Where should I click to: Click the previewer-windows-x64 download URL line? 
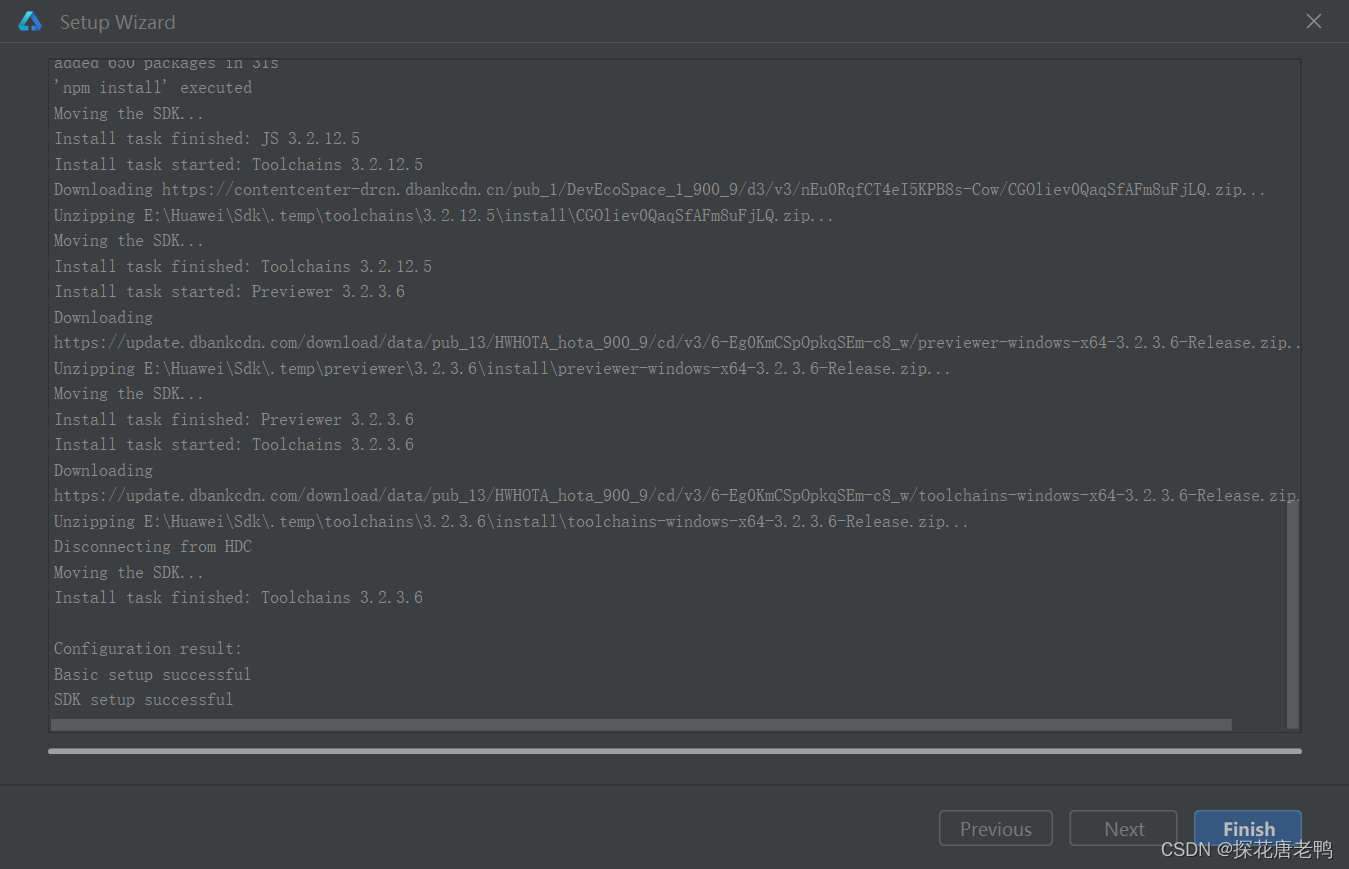pos(677,343)
